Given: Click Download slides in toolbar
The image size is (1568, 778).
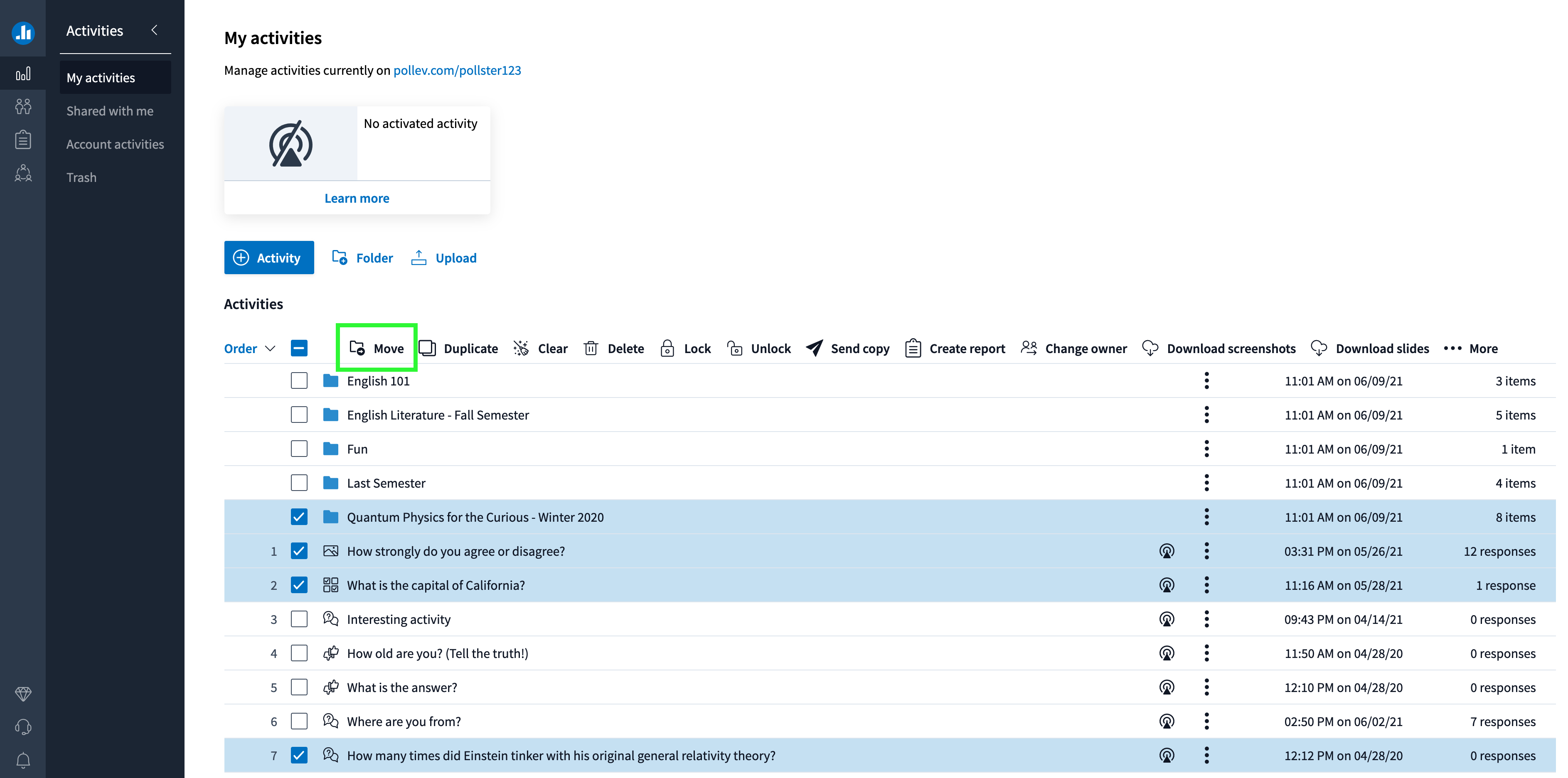Looking at the screenshot, I should (x=1370, y=349).
